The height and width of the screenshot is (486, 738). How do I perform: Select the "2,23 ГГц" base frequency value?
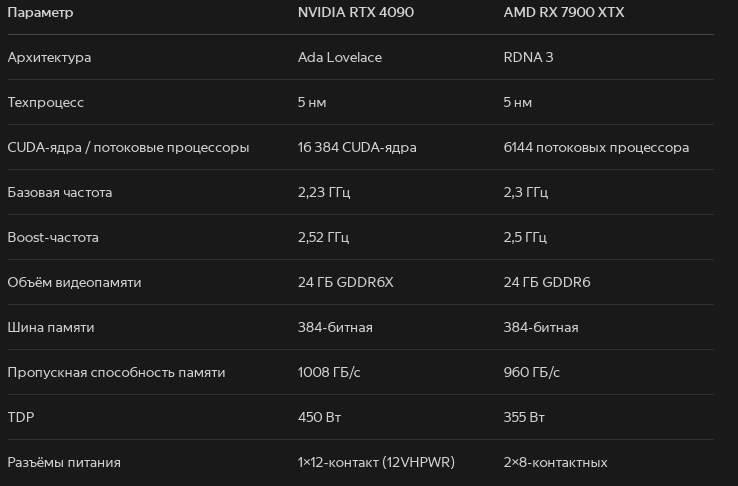point(324,192)
